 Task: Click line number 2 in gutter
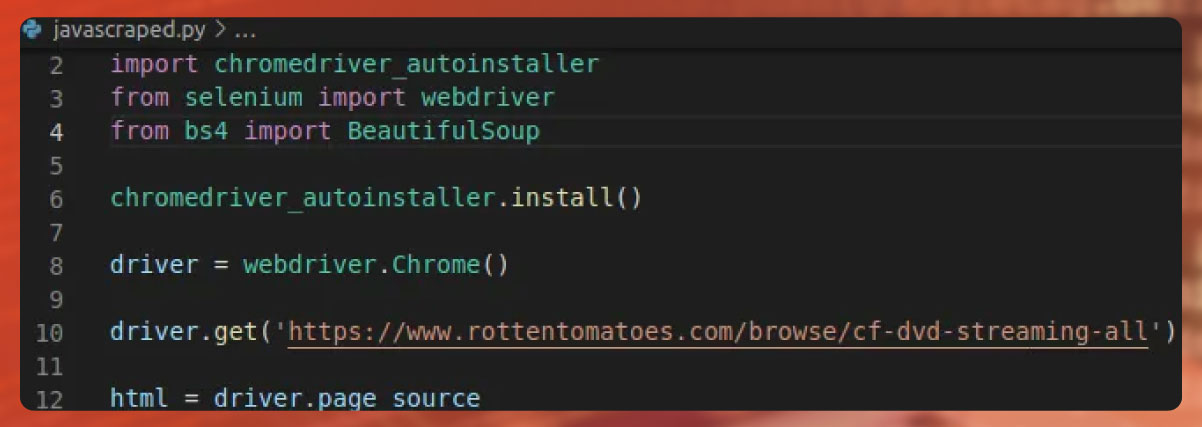tap(55, 65)
